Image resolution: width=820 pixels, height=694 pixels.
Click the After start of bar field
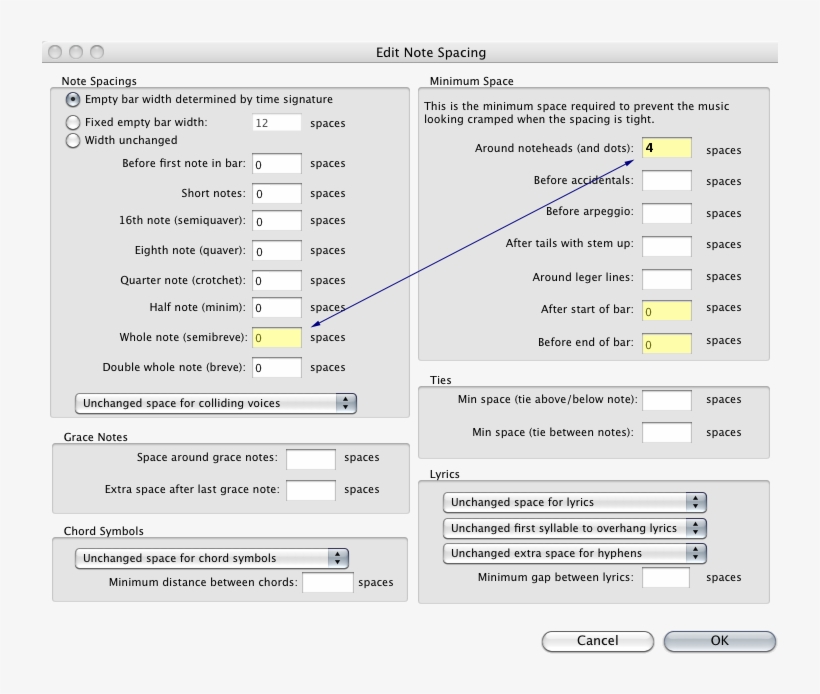[666, 310]
